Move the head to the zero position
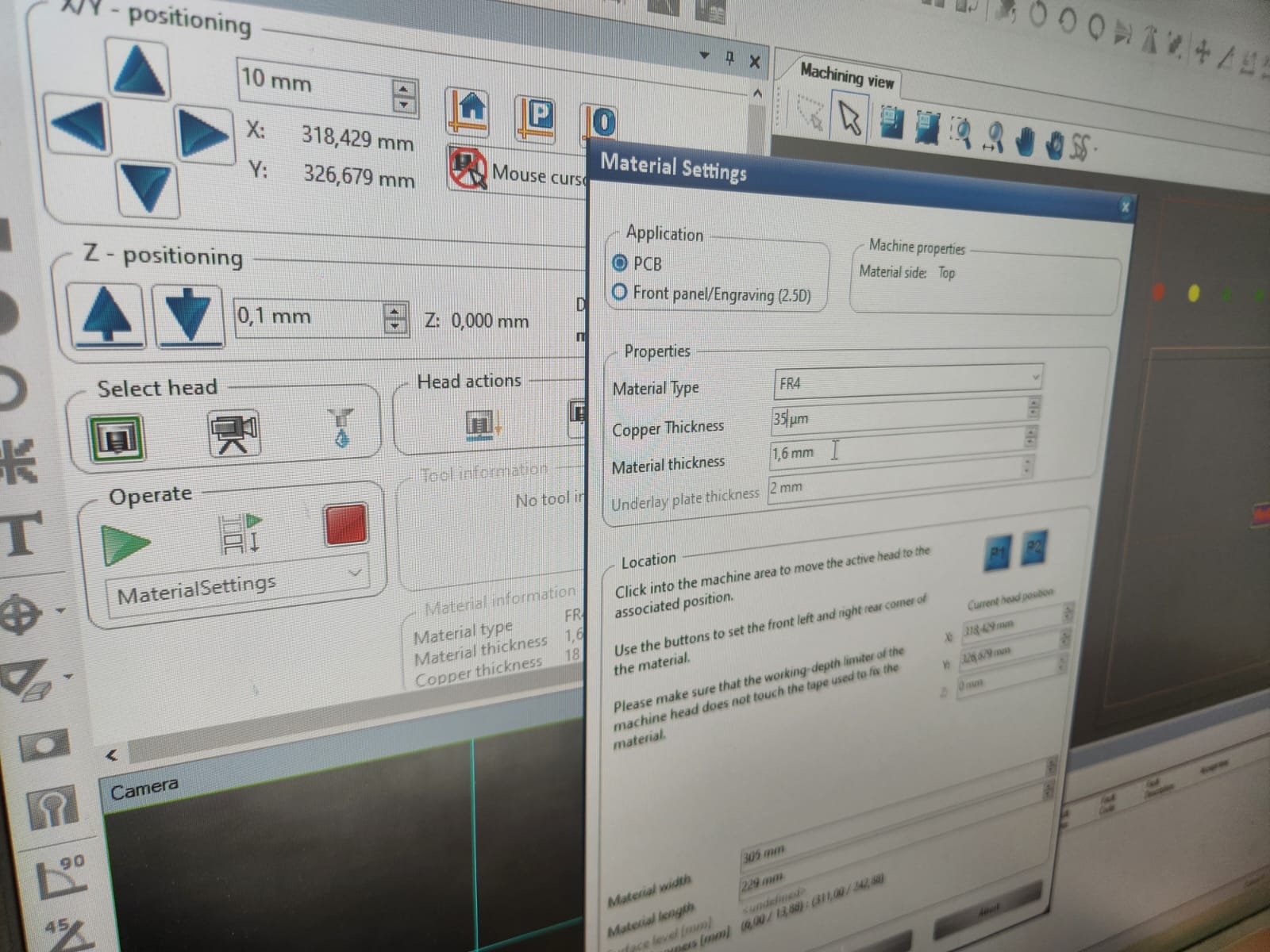Screen dimensions: 1270x952 (x=601, y=125)
